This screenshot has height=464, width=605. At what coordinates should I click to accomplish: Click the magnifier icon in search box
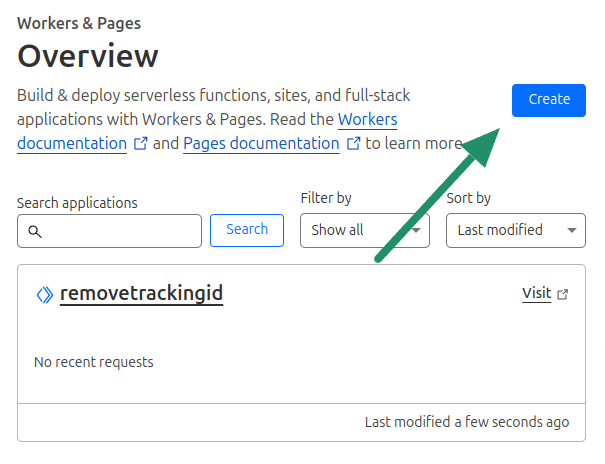coord(35,231)
